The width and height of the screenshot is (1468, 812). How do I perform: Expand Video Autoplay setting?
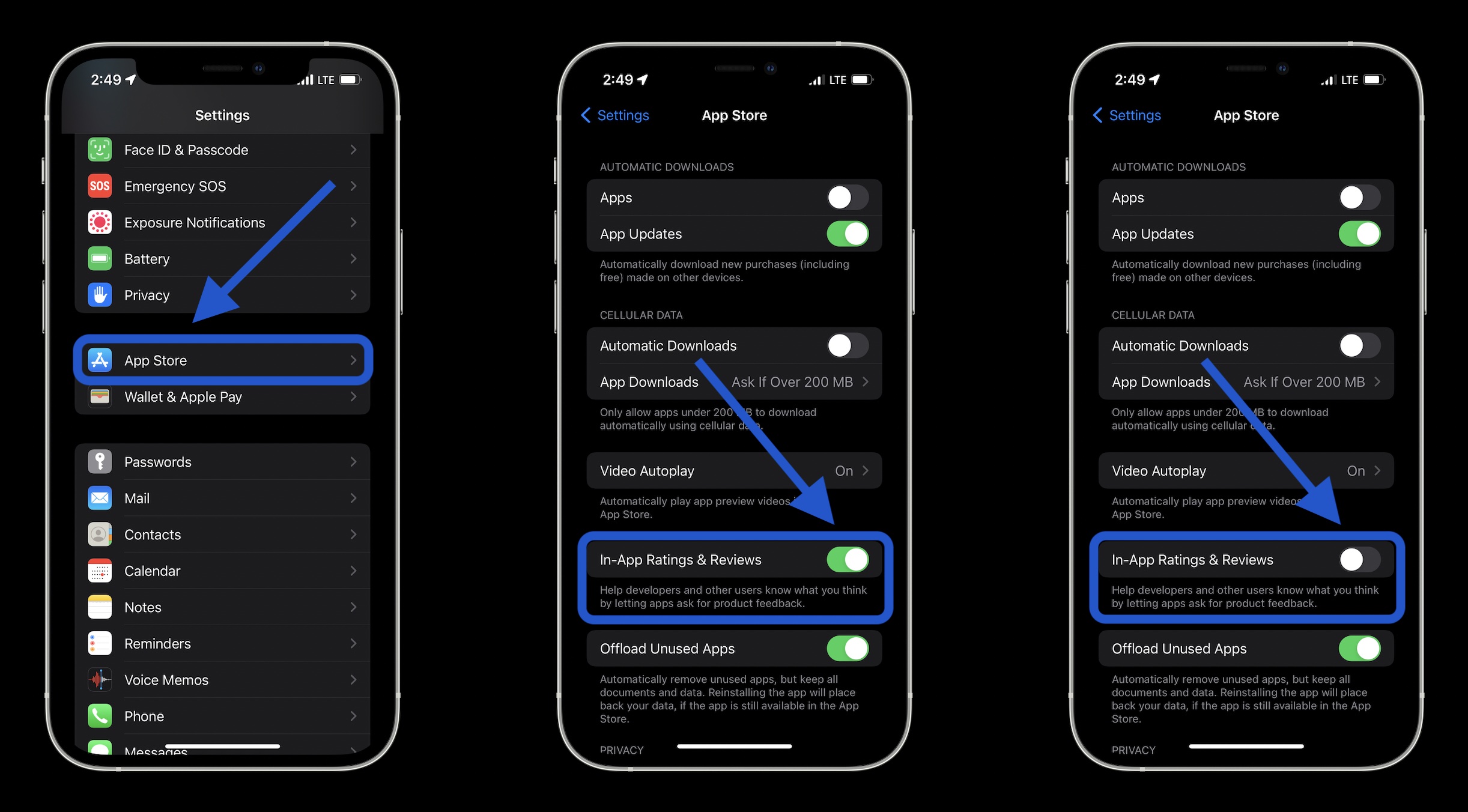tap(733, 470)
